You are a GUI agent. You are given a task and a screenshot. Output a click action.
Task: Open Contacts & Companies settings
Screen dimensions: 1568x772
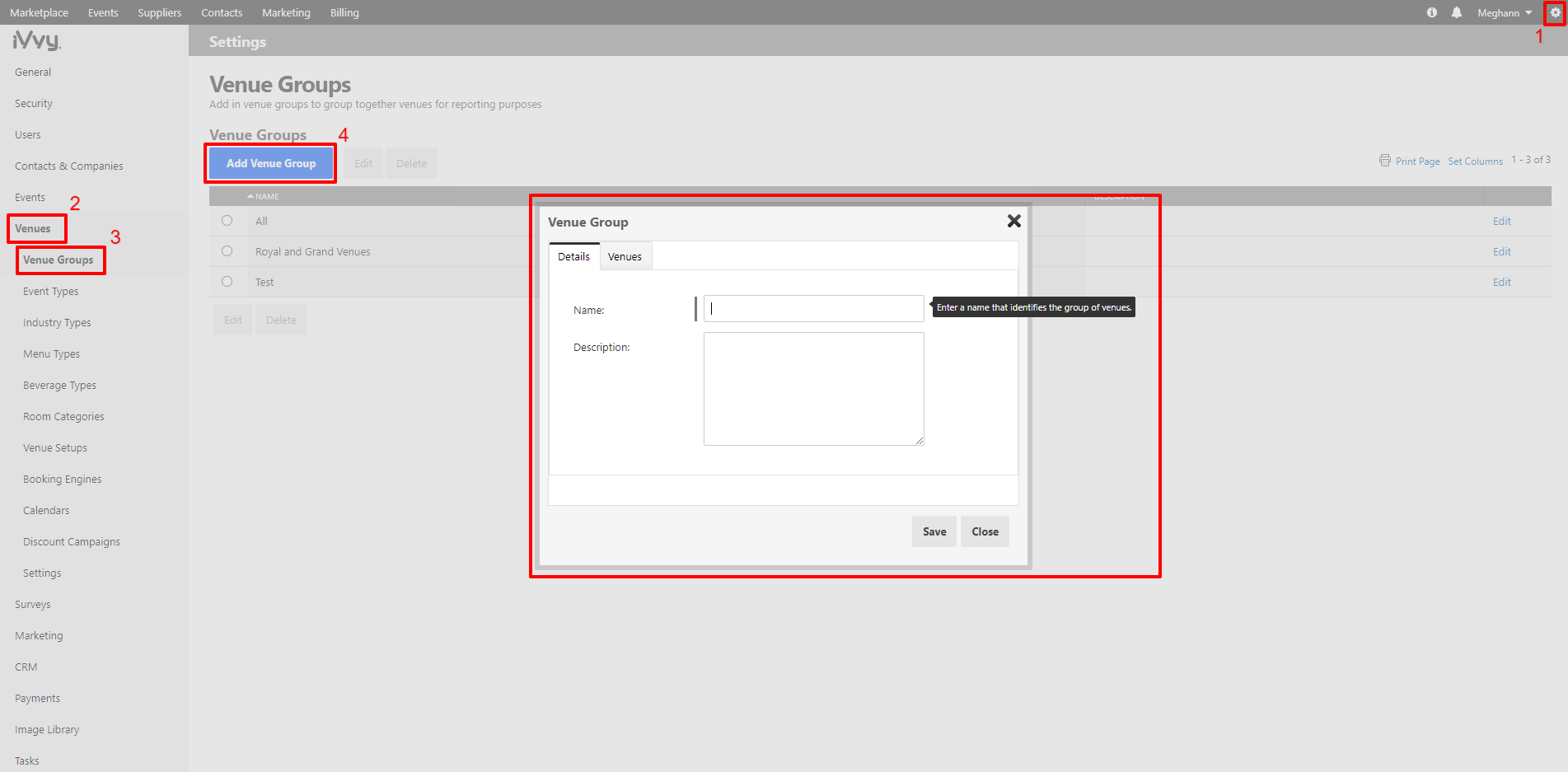point(69,166)
